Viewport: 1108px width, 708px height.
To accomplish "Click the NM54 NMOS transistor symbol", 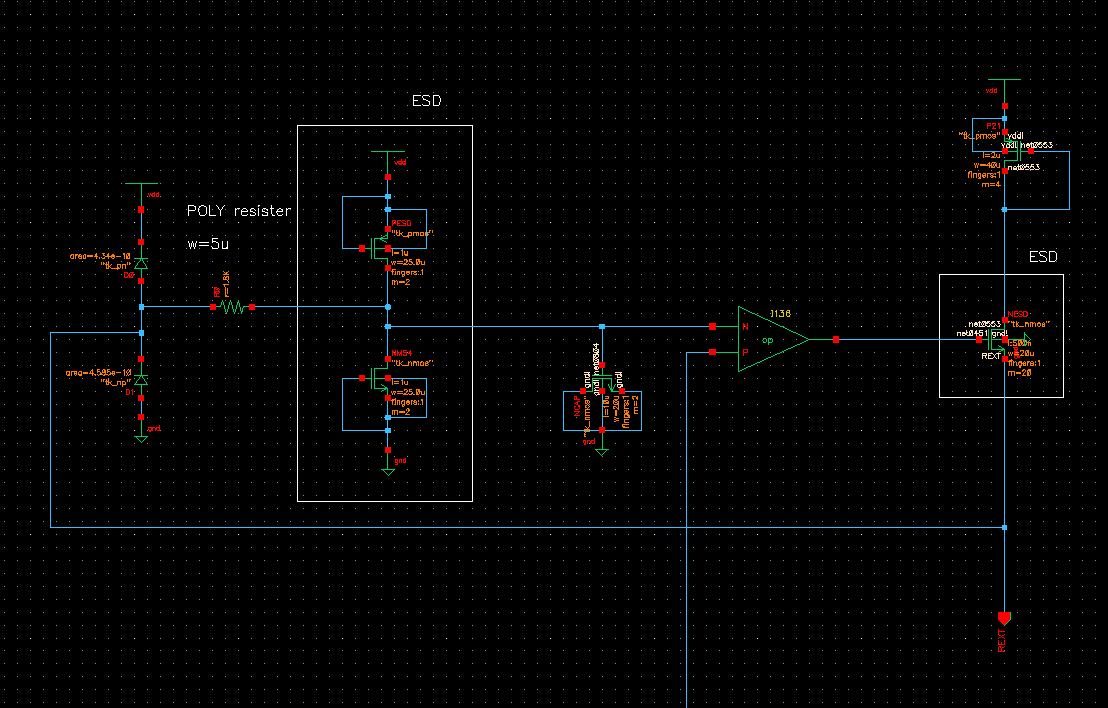I will [379, 379].
